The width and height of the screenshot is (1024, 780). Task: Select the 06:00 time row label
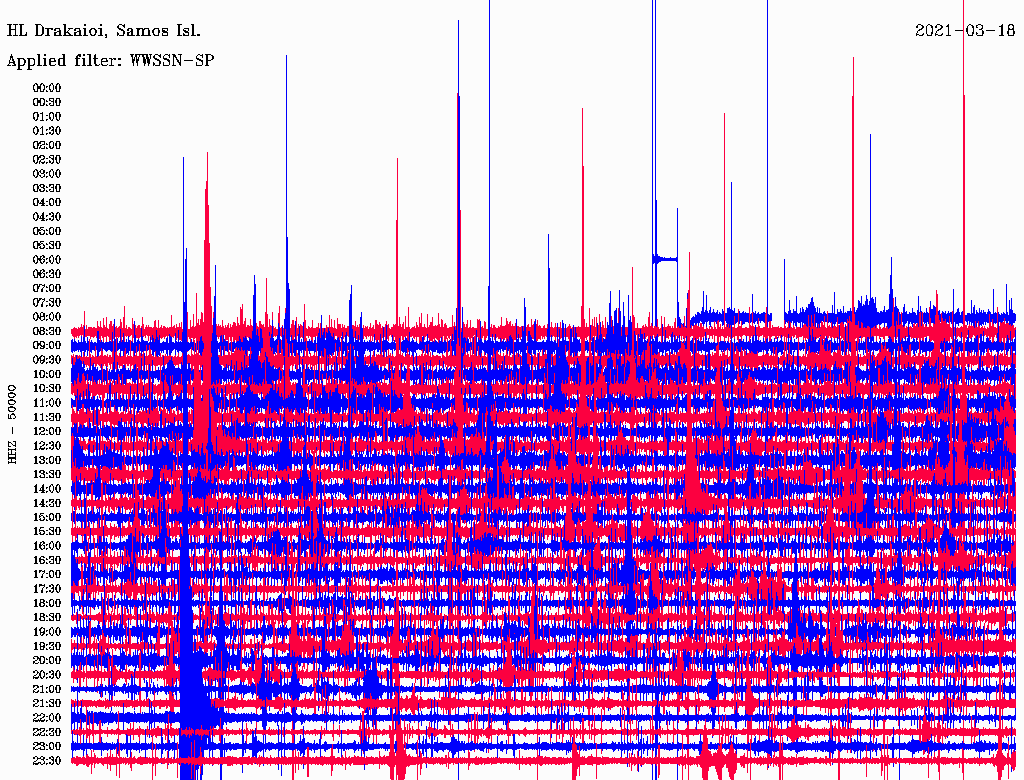47,260
